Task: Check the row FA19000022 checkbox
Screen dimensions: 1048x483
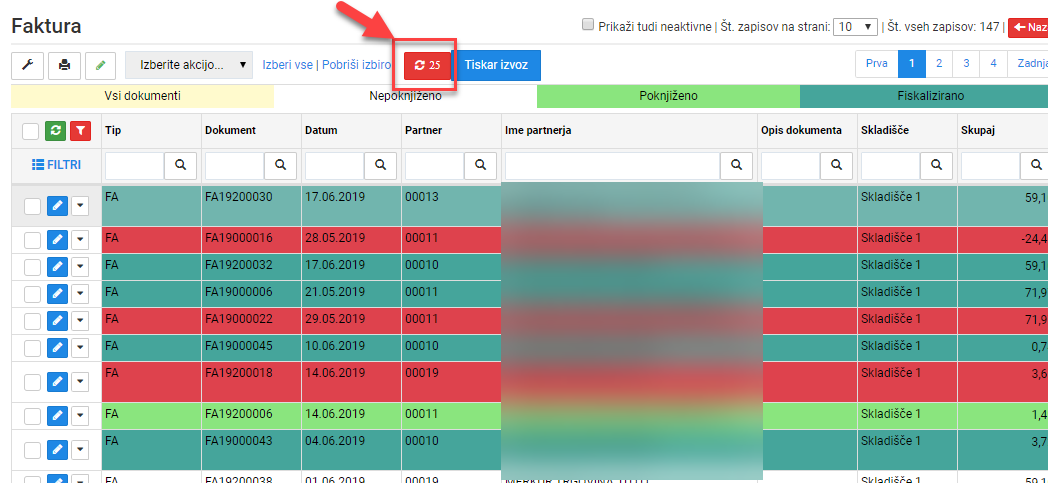Action: pos(32,321)
